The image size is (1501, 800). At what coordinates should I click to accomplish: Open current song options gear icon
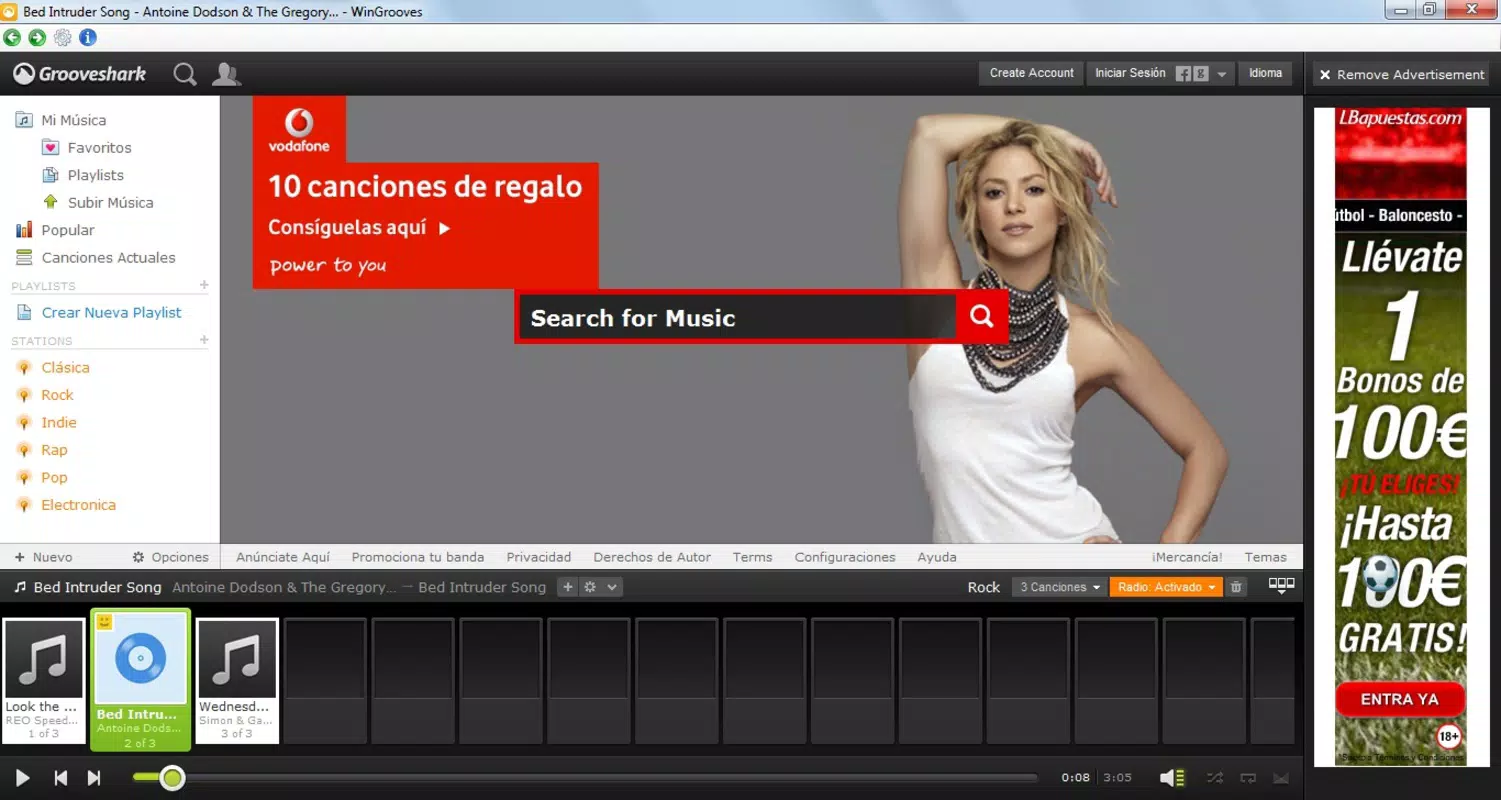[x=590, y=587]
